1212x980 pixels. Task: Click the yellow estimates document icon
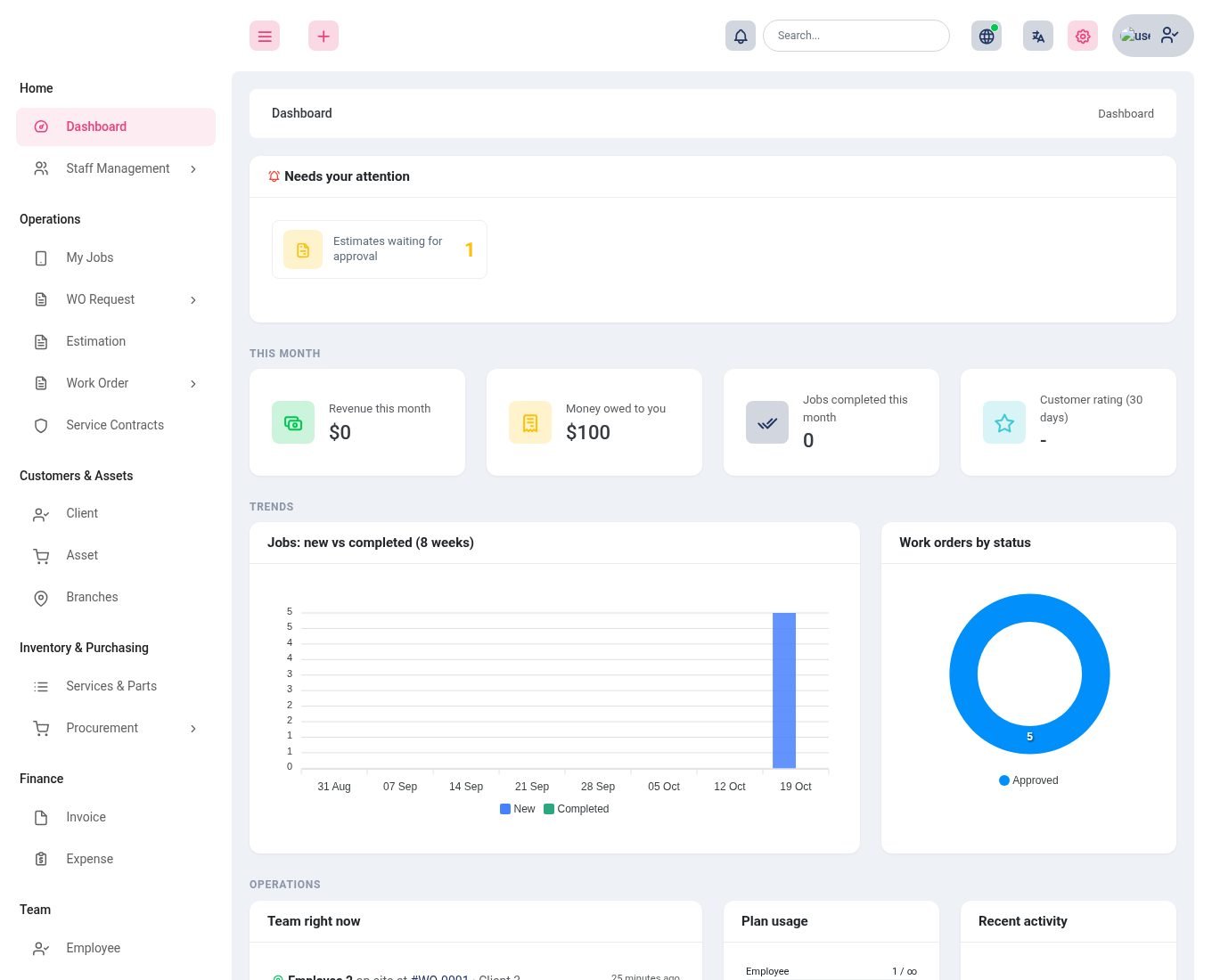pos(303,249)
